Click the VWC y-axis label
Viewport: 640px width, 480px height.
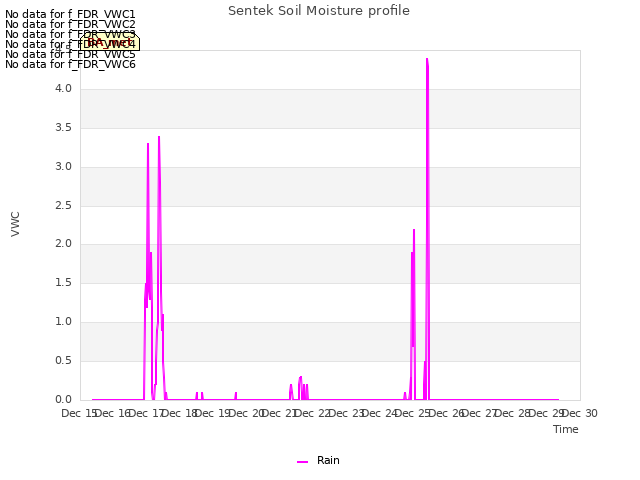point(15,224)
